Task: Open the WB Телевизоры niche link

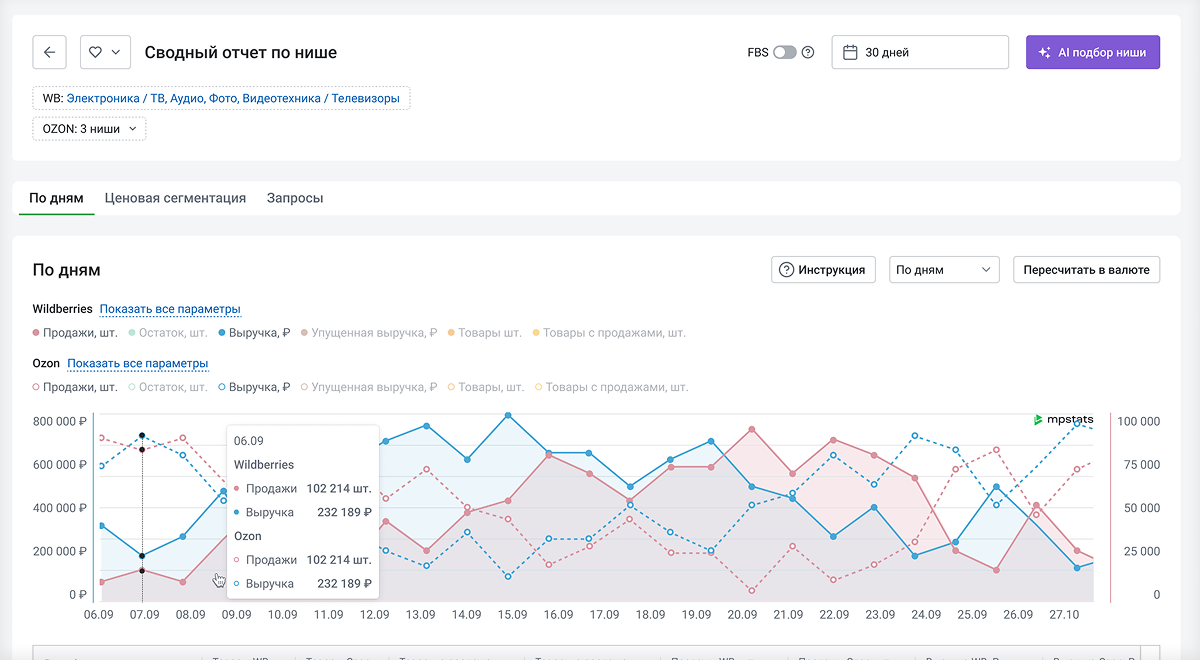Action: click(233, 99)
